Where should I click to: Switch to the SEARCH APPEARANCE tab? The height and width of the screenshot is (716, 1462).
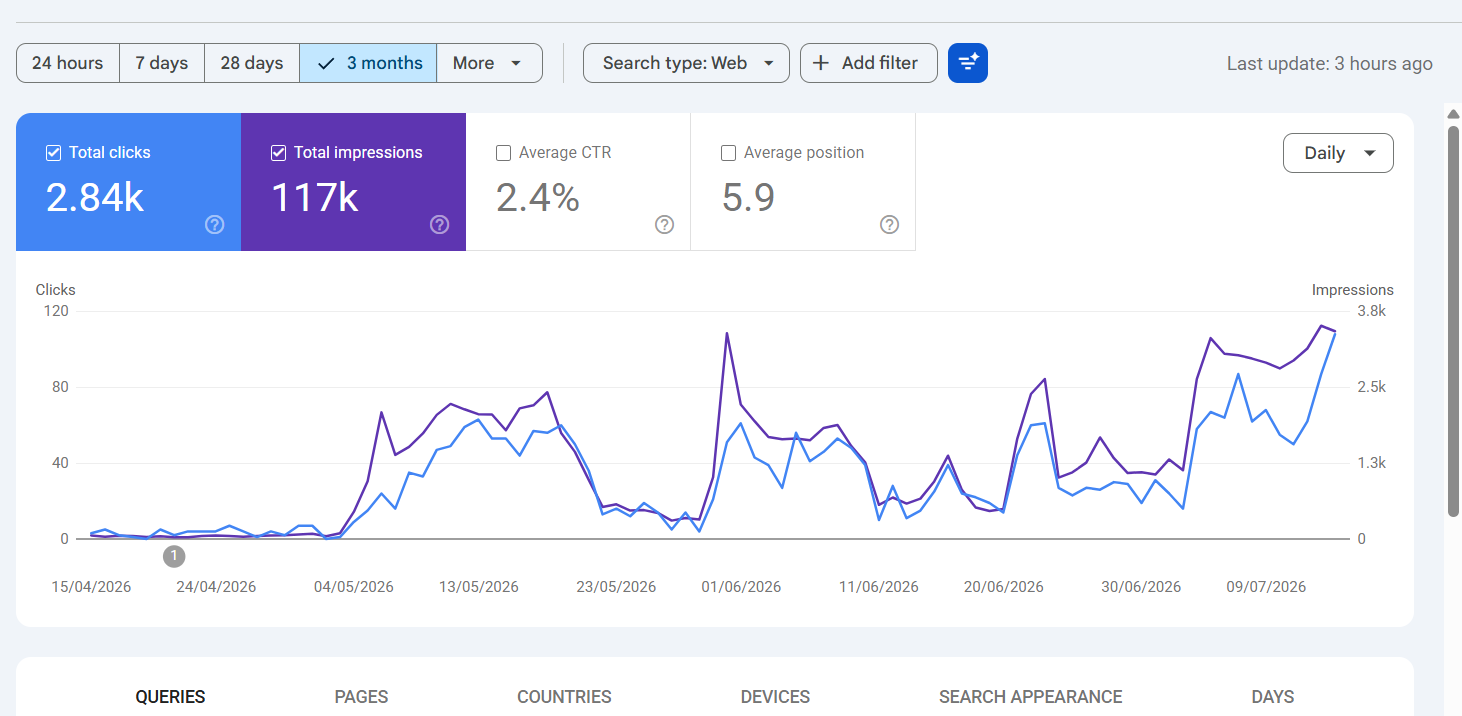click(1031, 697)
